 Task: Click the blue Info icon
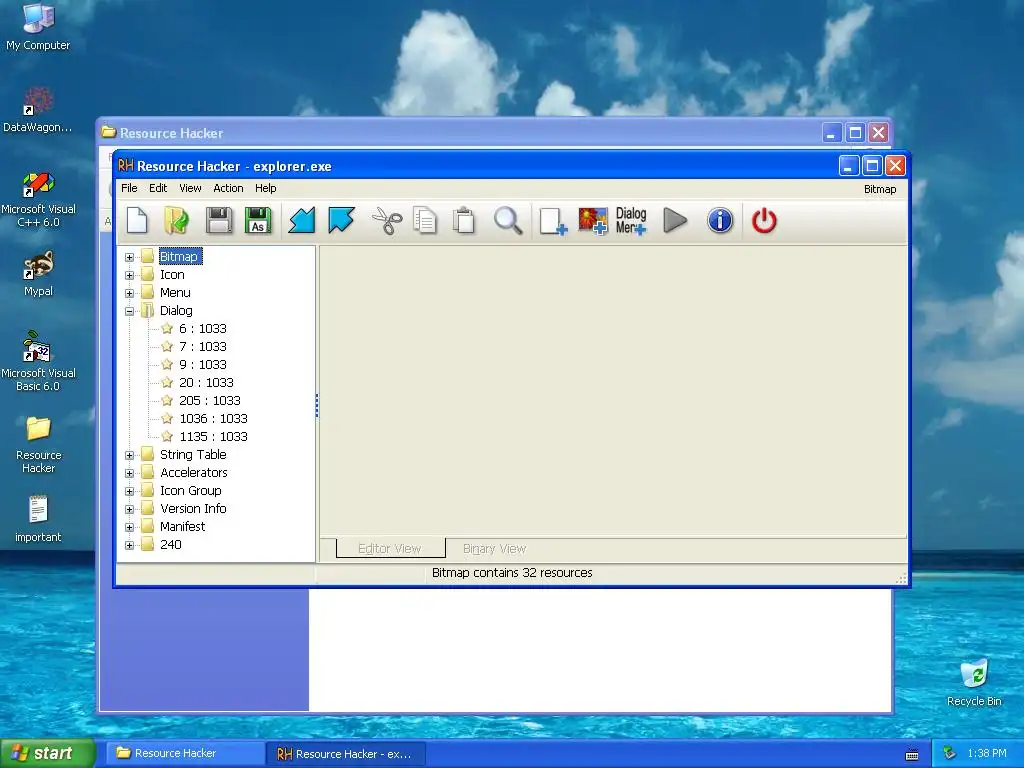720,220
